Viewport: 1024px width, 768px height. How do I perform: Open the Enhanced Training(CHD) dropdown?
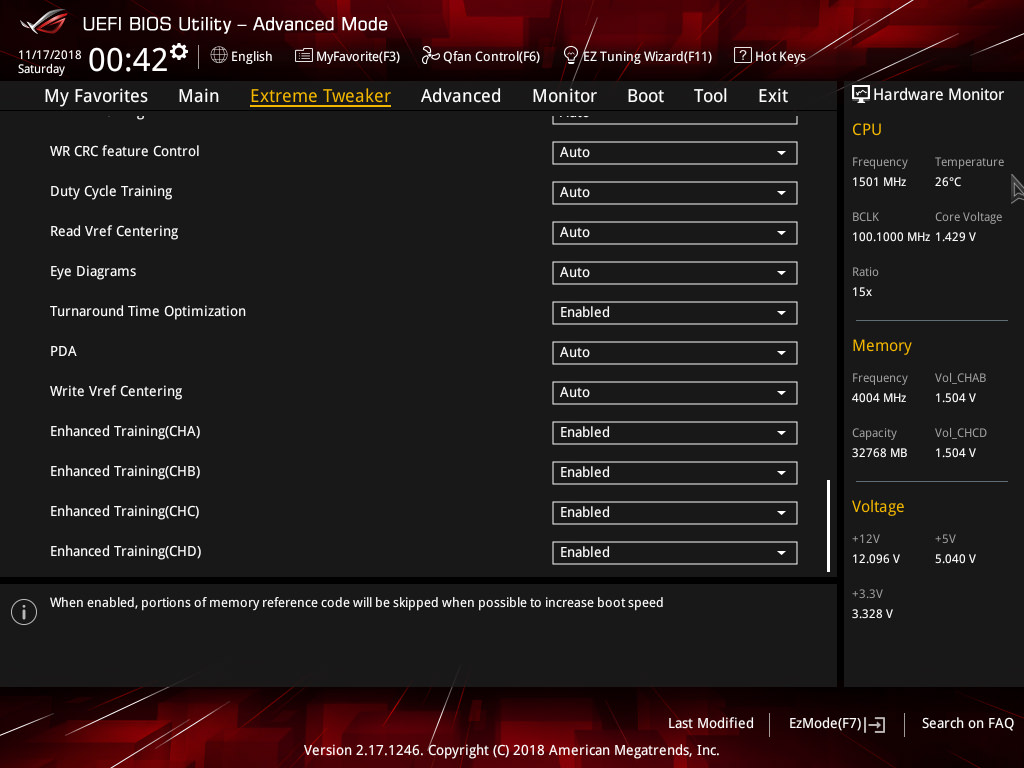675,552
